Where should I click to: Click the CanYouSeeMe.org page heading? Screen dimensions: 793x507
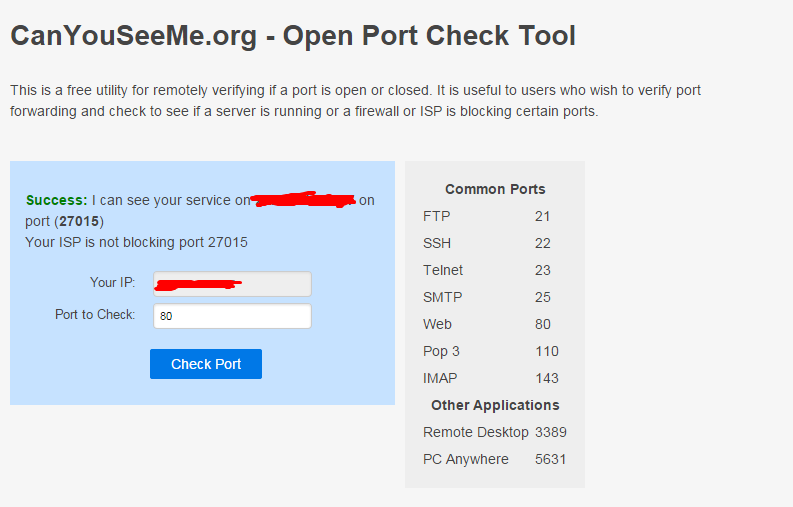[293, 37]
